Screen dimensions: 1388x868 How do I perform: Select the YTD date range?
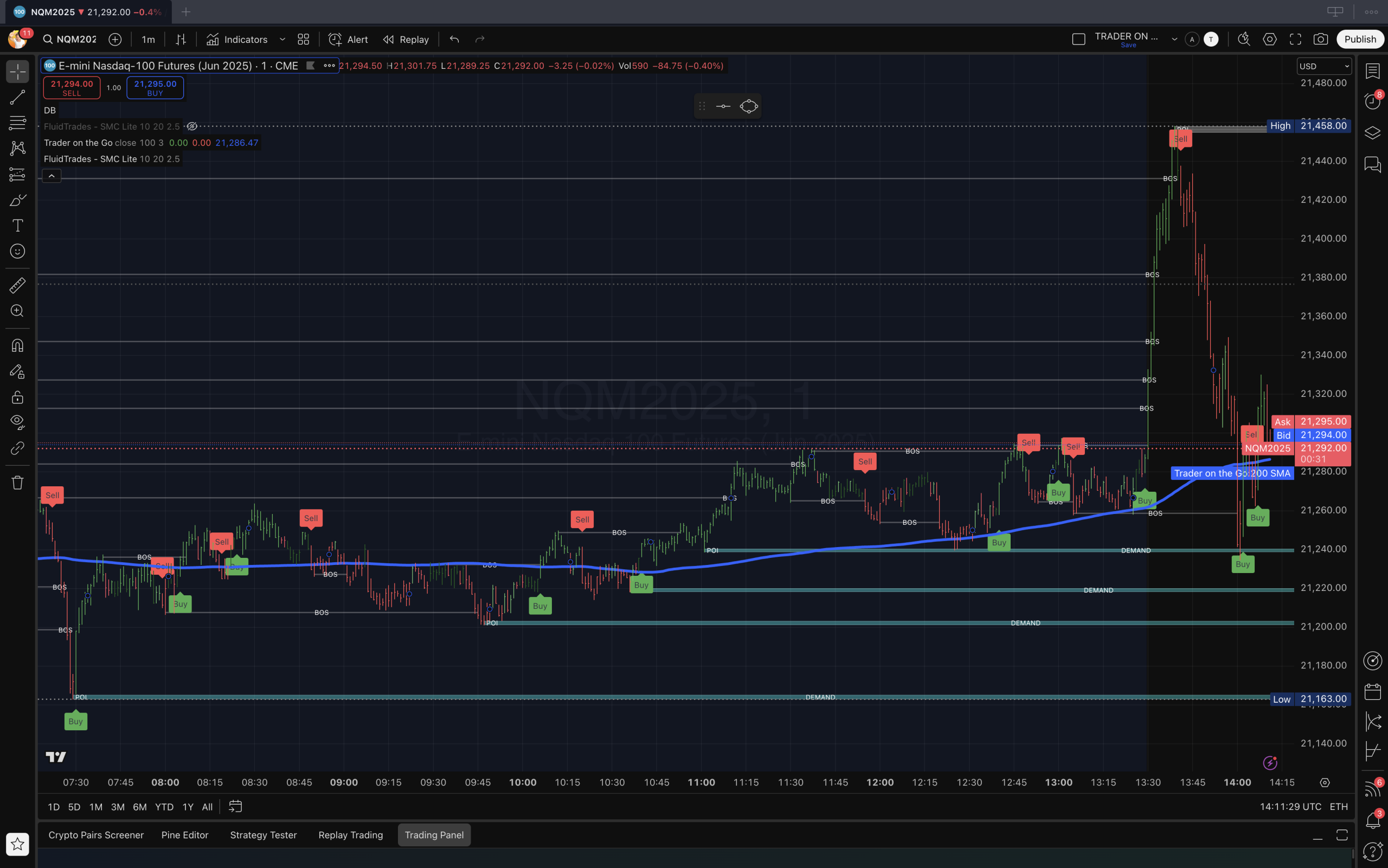point(164,807)
